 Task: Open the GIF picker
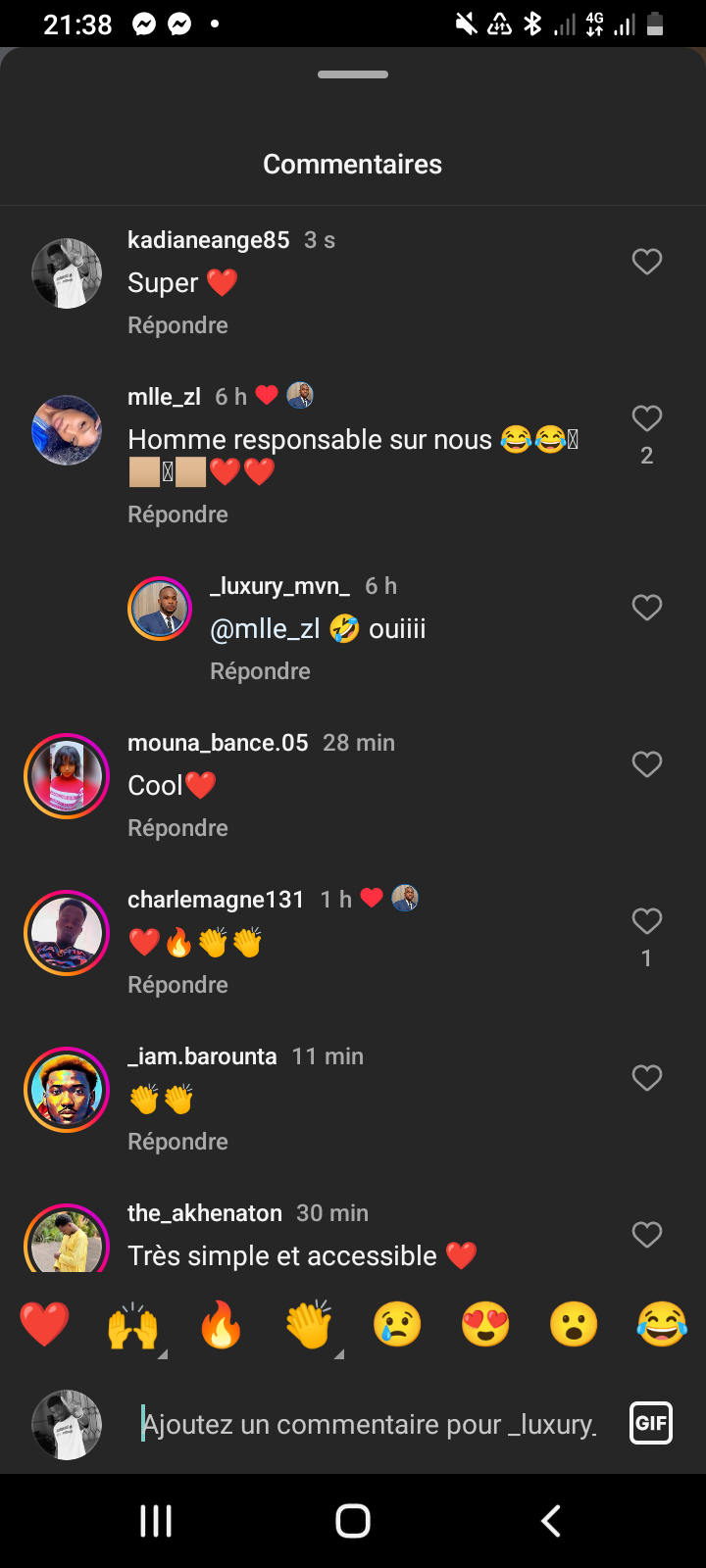[x=651, y=1423]
